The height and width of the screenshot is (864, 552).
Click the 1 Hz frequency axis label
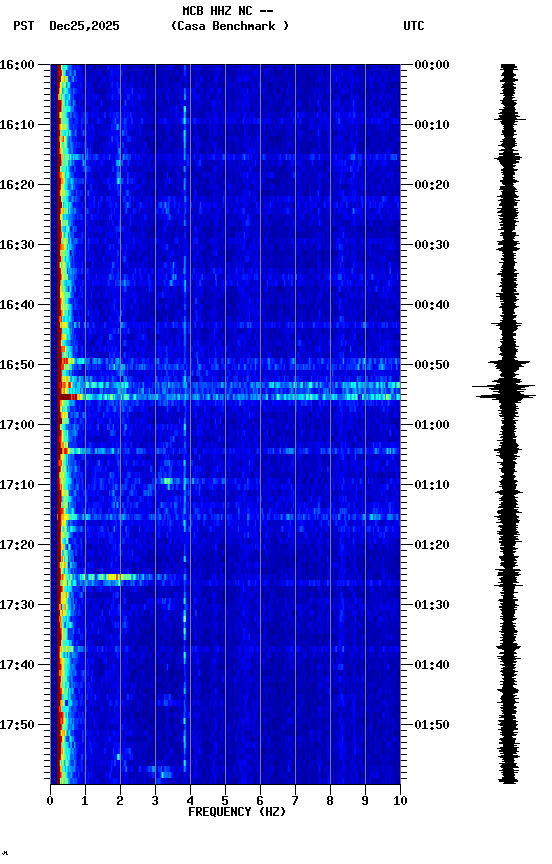click(x=85, y=802)
